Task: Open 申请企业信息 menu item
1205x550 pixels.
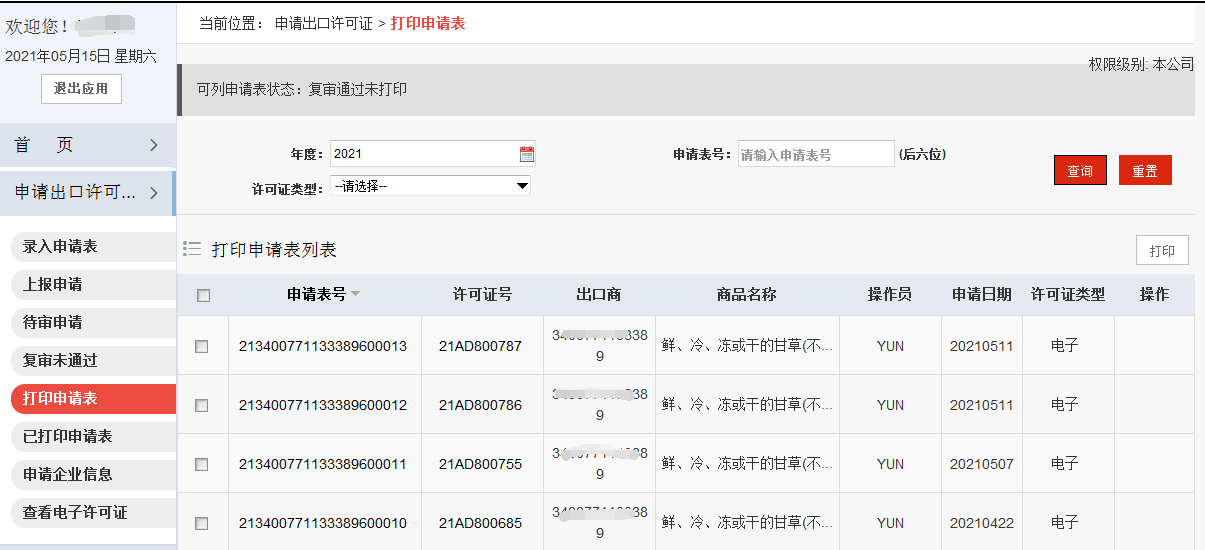Action: point(93,474)
